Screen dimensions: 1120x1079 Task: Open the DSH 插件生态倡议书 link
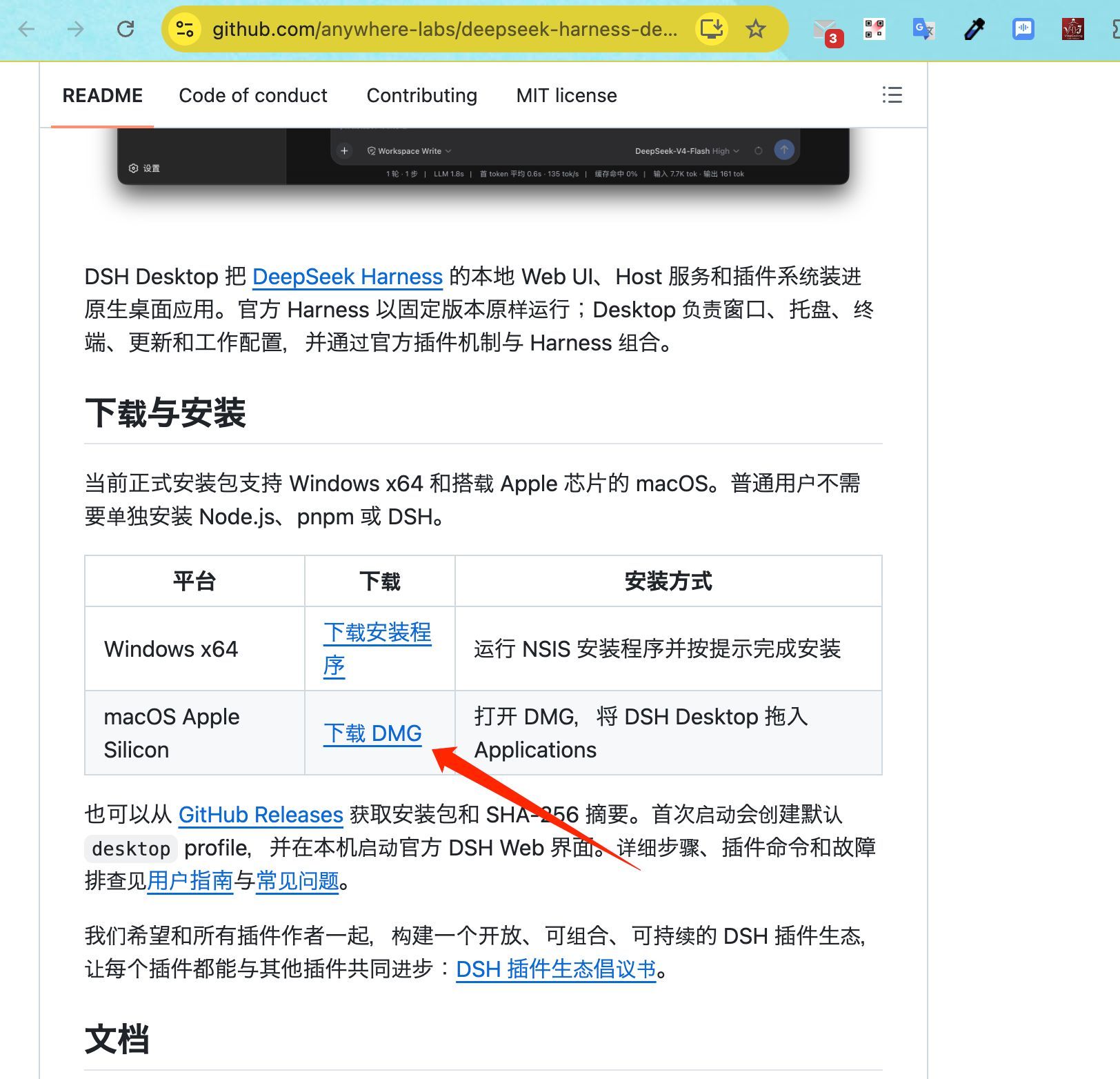556,969
